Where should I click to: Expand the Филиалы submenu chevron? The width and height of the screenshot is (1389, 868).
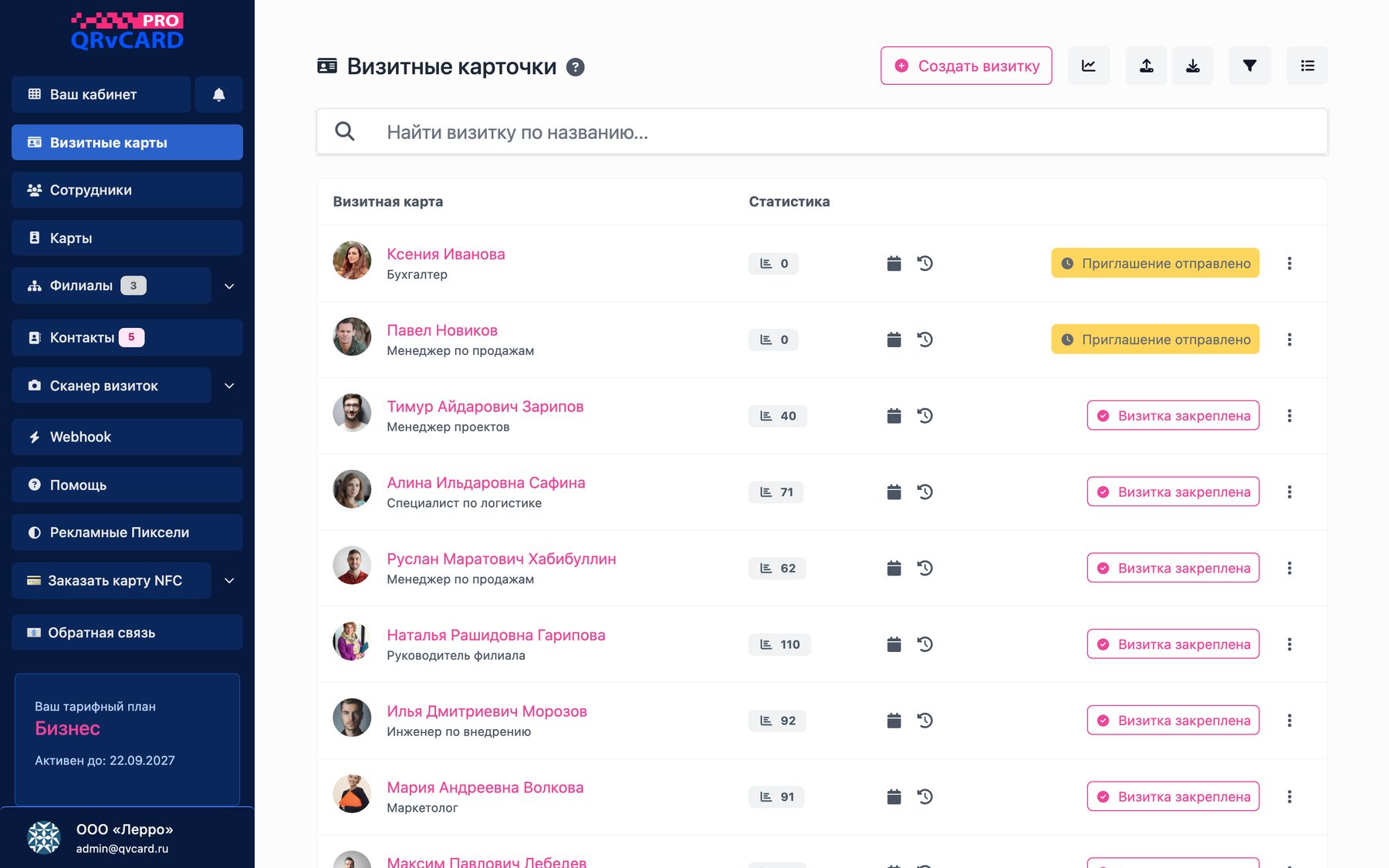click(x=229, y=285)
